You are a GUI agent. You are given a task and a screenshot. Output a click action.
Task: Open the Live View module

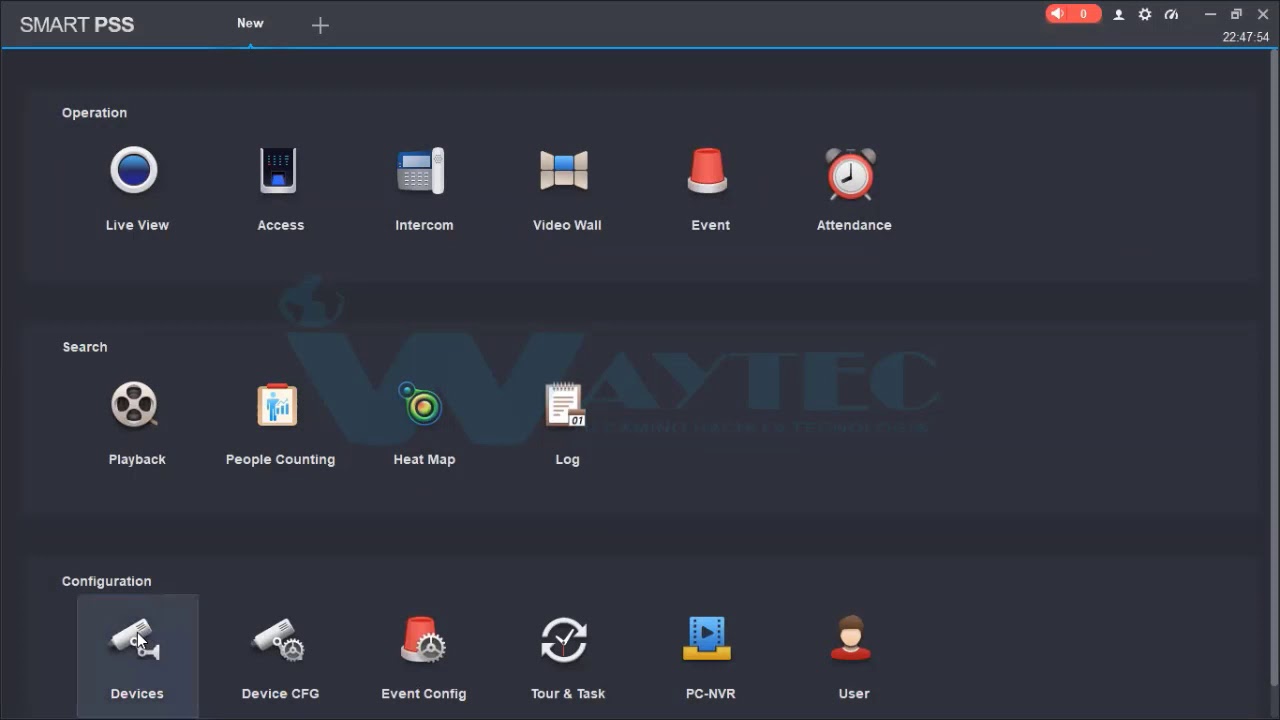(137, 189)
